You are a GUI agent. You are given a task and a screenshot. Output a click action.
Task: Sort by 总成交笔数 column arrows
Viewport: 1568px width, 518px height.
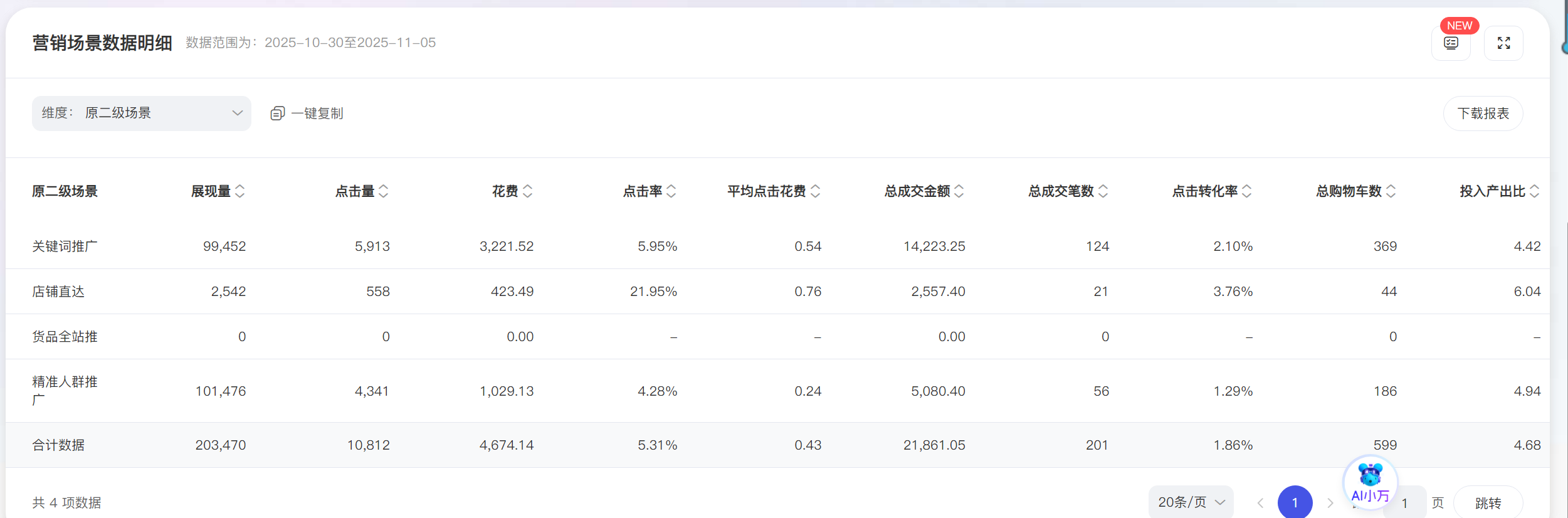1103,191
